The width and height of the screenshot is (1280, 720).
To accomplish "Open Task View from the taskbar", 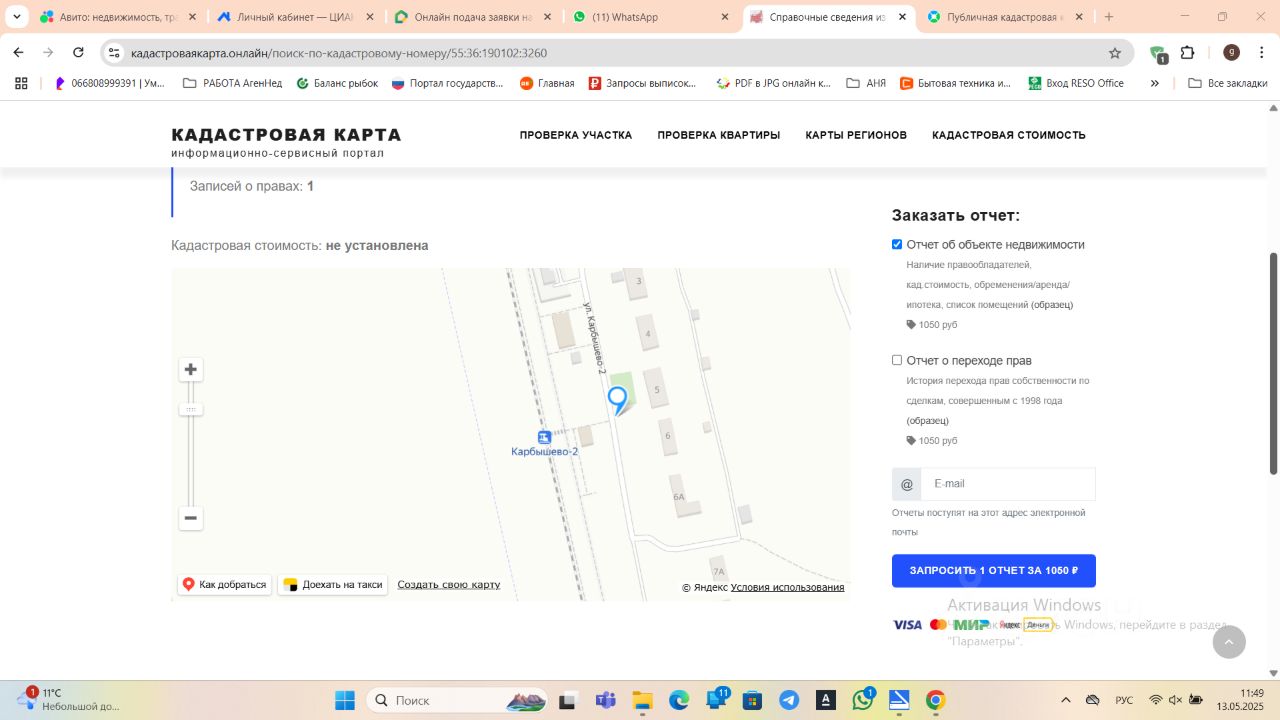I will pos(568,700).
